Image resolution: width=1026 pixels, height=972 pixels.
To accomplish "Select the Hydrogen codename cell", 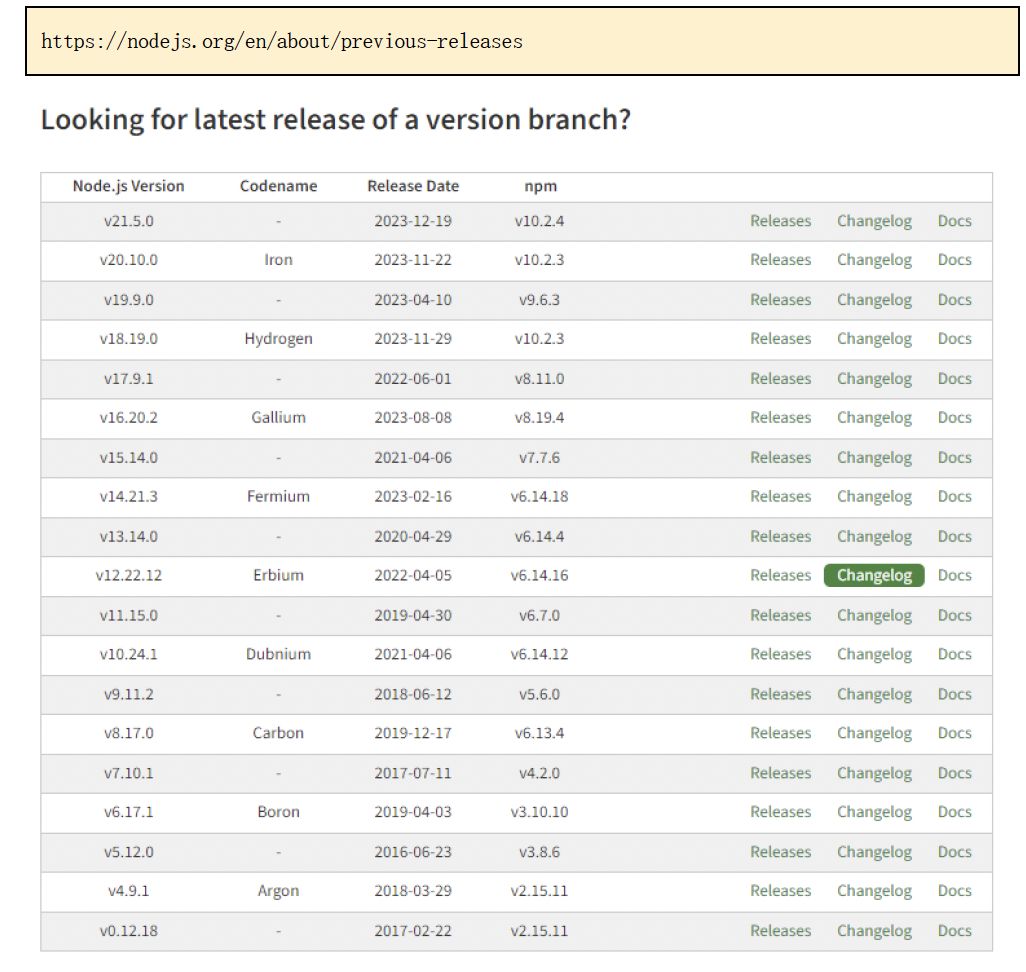I will [279, 339].
